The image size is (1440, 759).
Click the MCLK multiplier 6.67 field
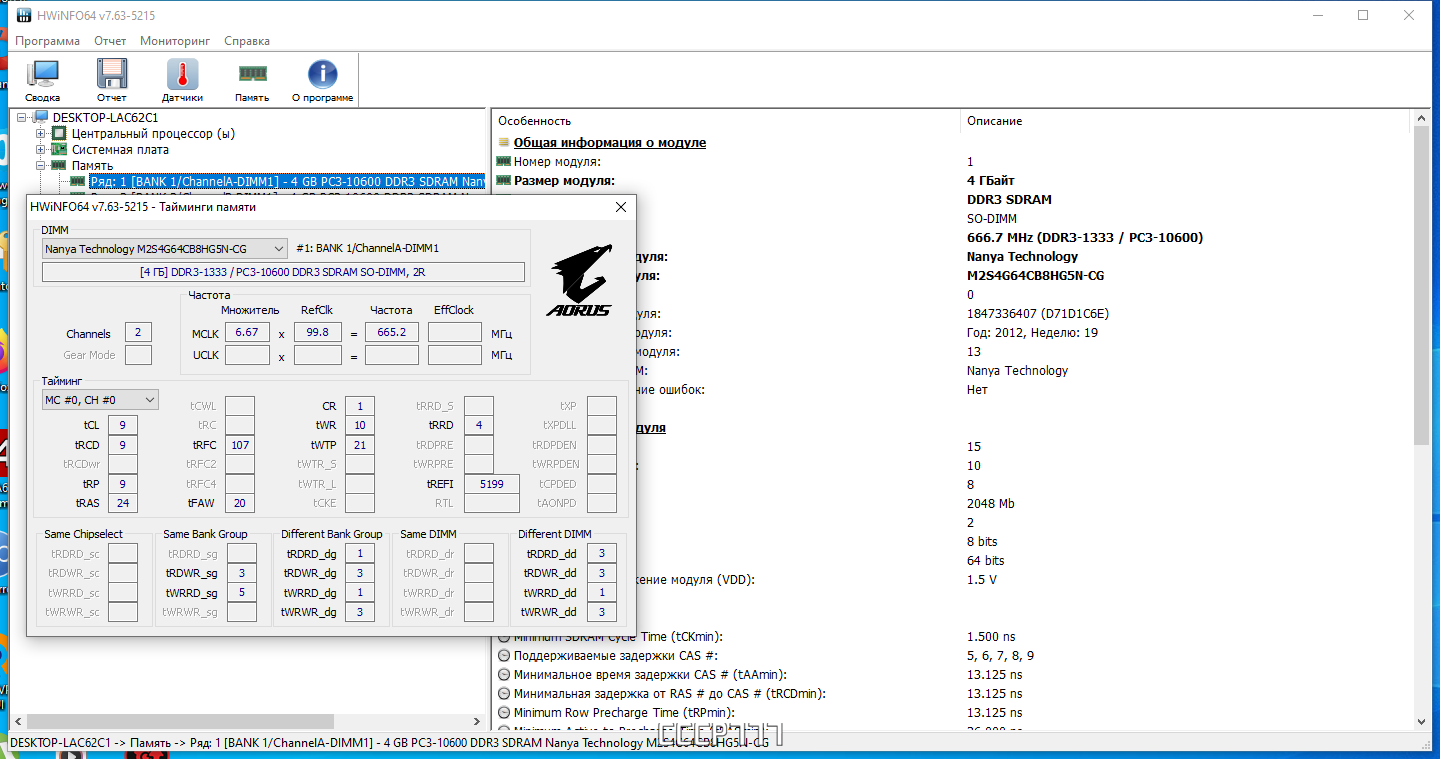point(247,332)
